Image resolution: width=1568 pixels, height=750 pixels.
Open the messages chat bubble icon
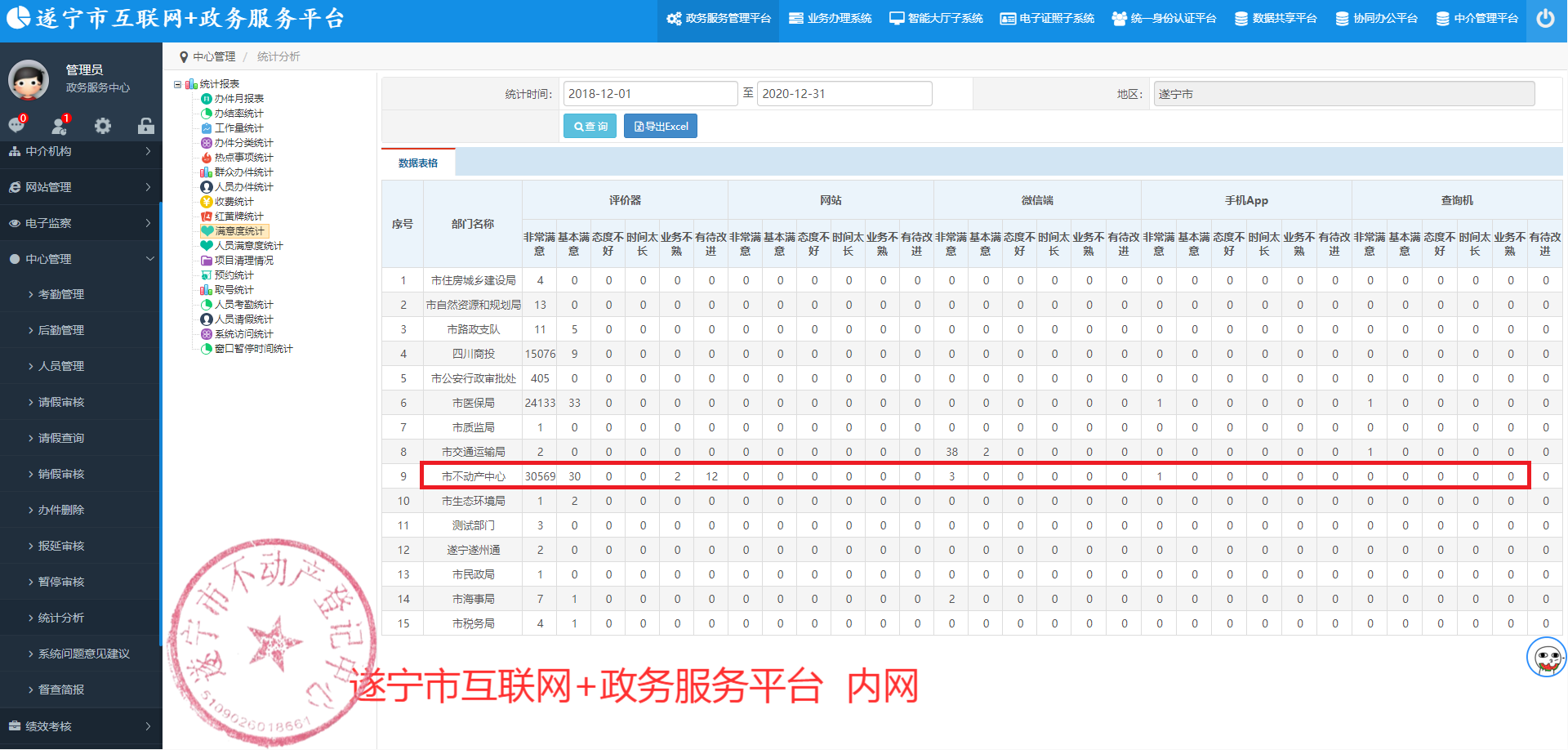16,125
